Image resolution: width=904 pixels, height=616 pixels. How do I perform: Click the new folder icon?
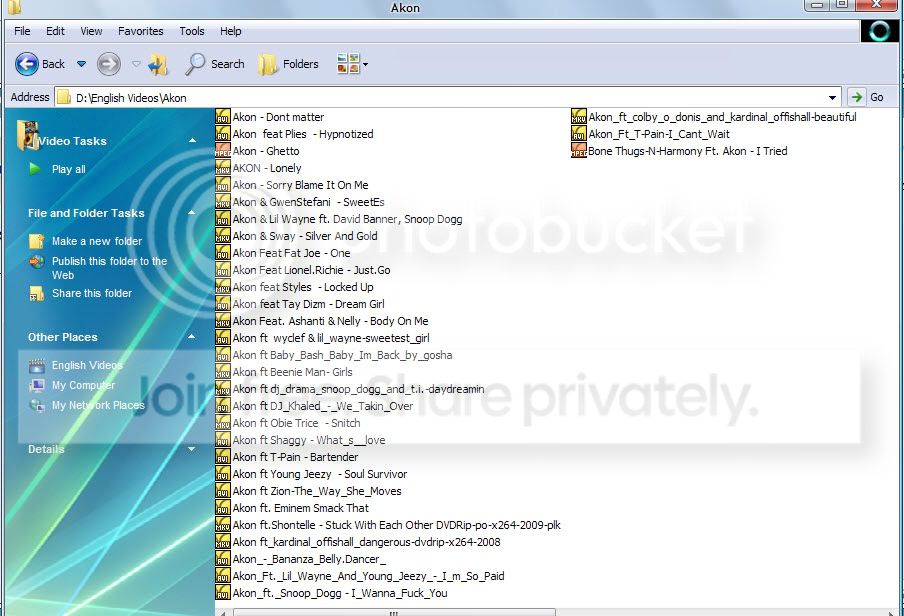point(36,241)
